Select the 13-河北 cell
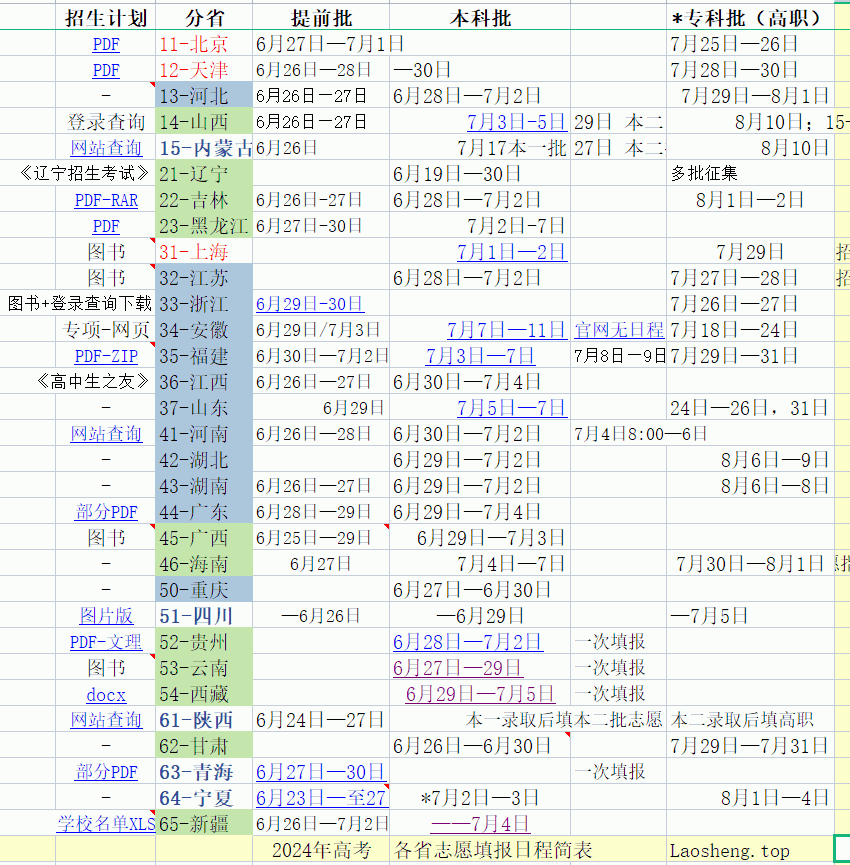This screenshot has height=865, width=850. (x=204, y=96)
